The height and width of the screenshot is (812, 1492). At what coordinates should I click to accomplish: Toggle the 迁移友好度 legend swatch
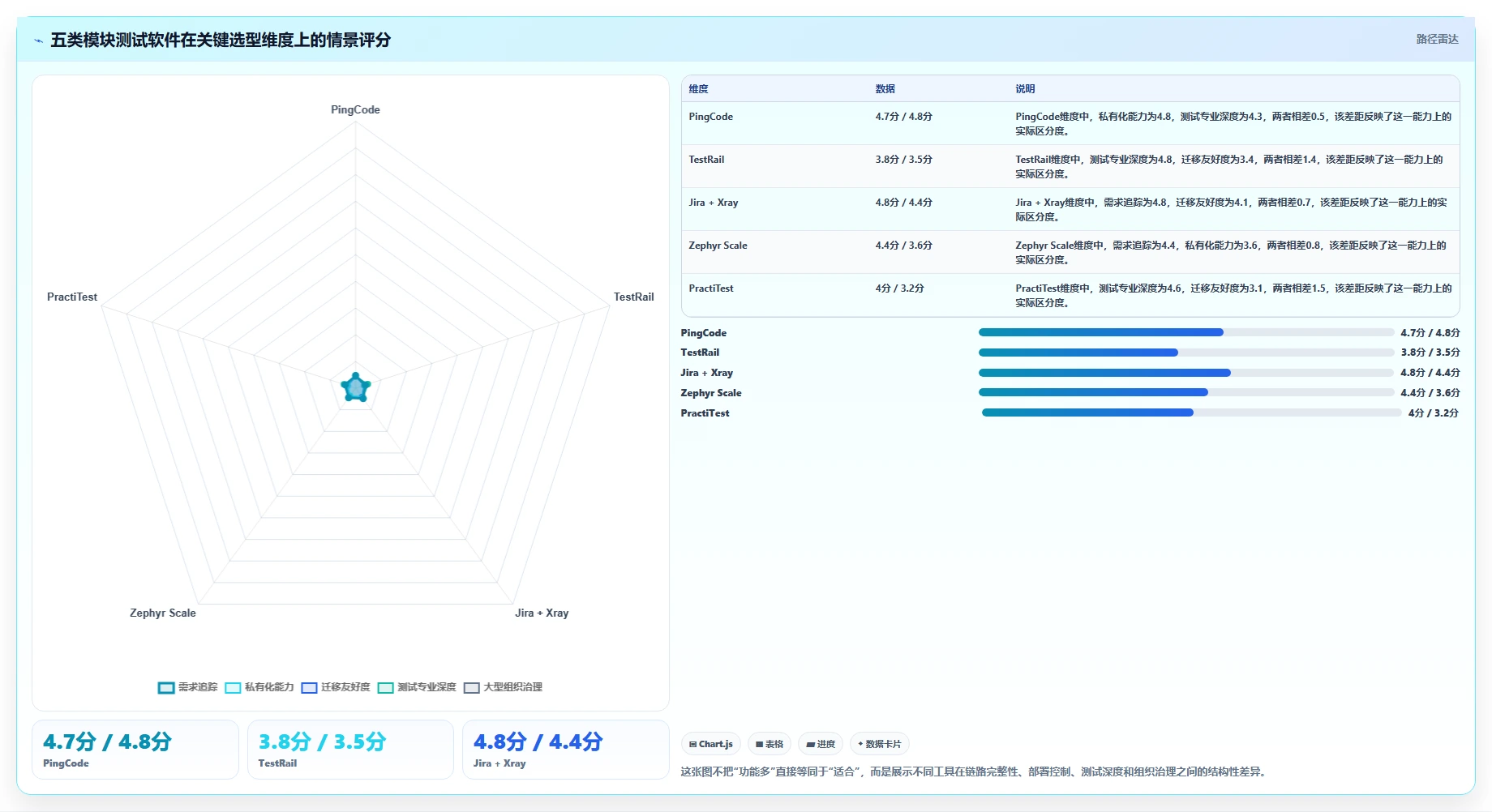tap(309, 687)
